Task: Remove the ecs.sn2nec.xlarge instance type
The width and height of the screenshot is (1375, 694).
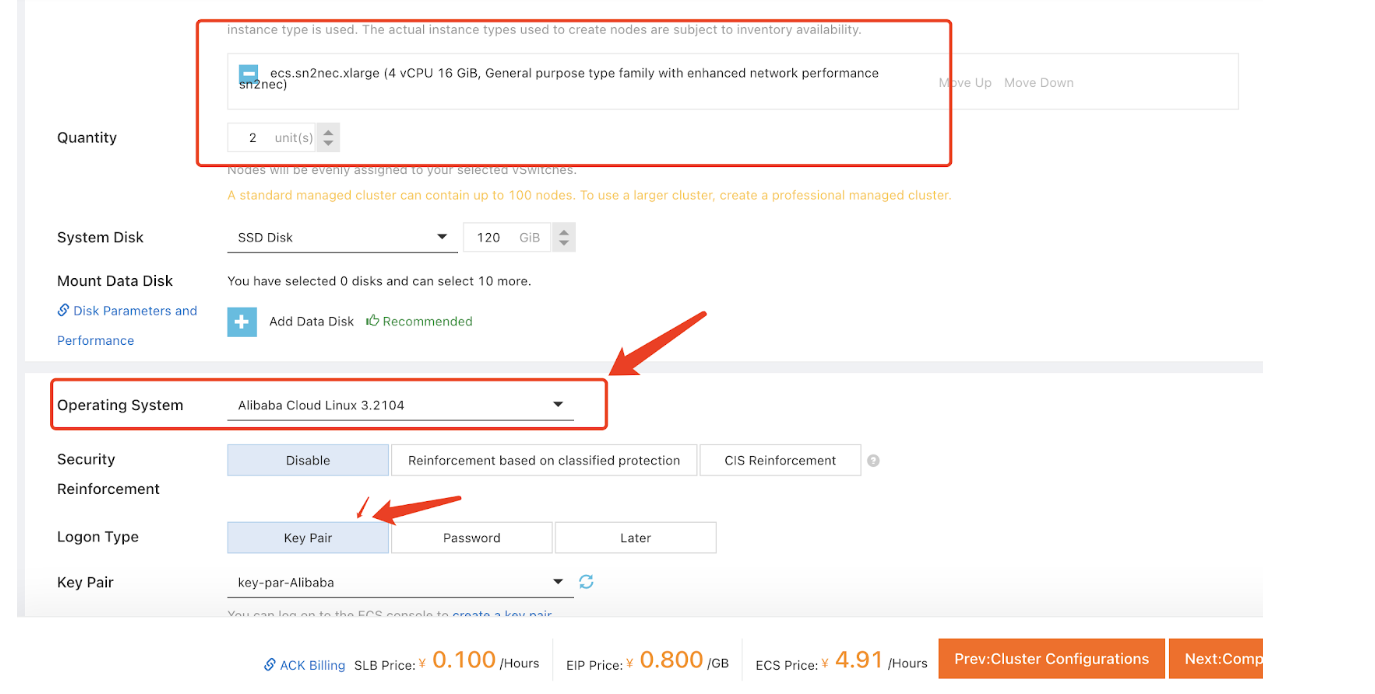Action: [x=248, y=74]
